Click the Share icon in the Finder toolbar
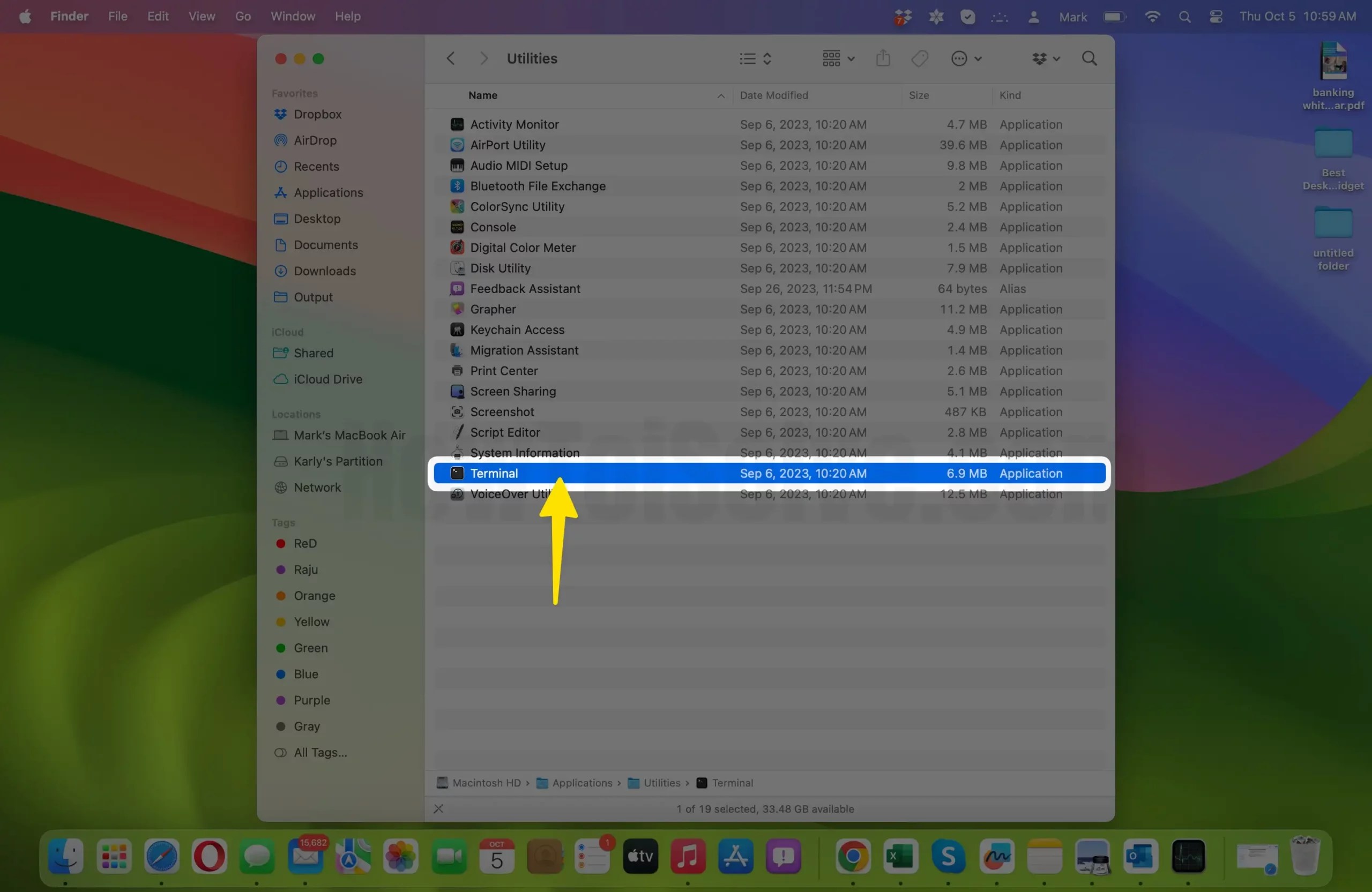1372x892 pixels. pyautogui.click(x=883, y=58)
